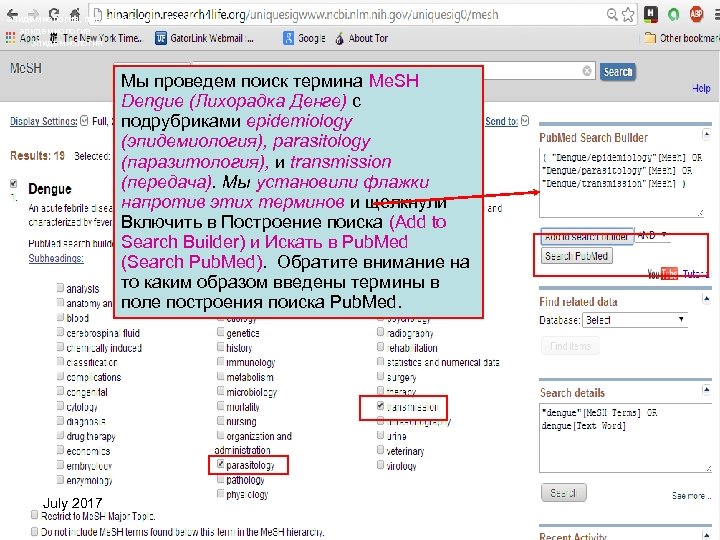Screen dimensions: 720x540
Task: Uncheck the parasitology subheading
Action: (x=220, y=464)
